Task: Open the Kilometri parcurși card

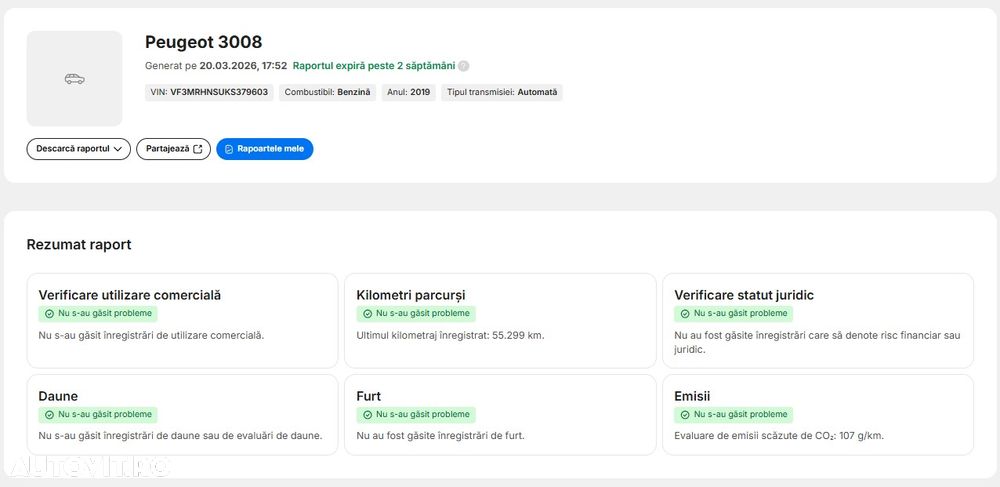Action: (x=500, y=321)
